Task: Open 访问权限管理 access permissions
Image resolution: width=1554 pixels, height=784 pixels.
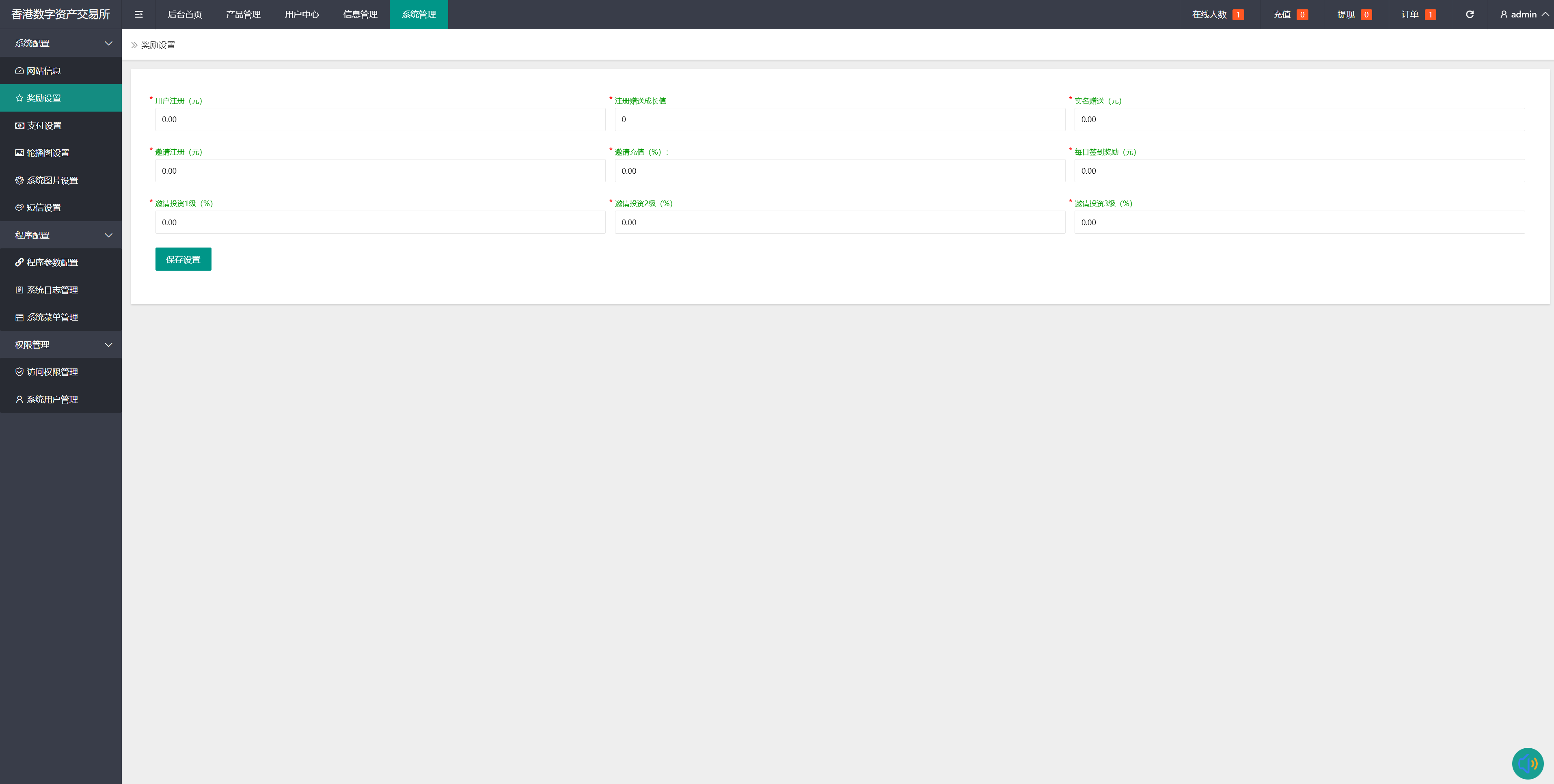Action: tap(52, 372)
